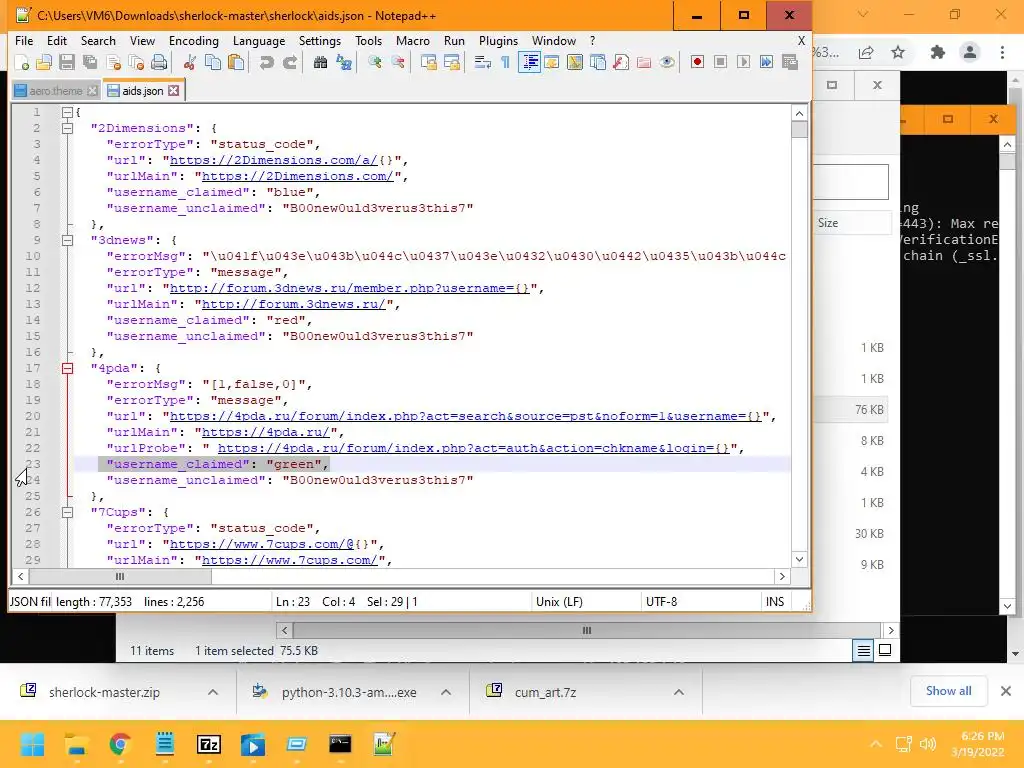The width and height of the screenshot is (1024, 768).
Task: Click the Open file toolbar icon
Action: coord(44,63)
